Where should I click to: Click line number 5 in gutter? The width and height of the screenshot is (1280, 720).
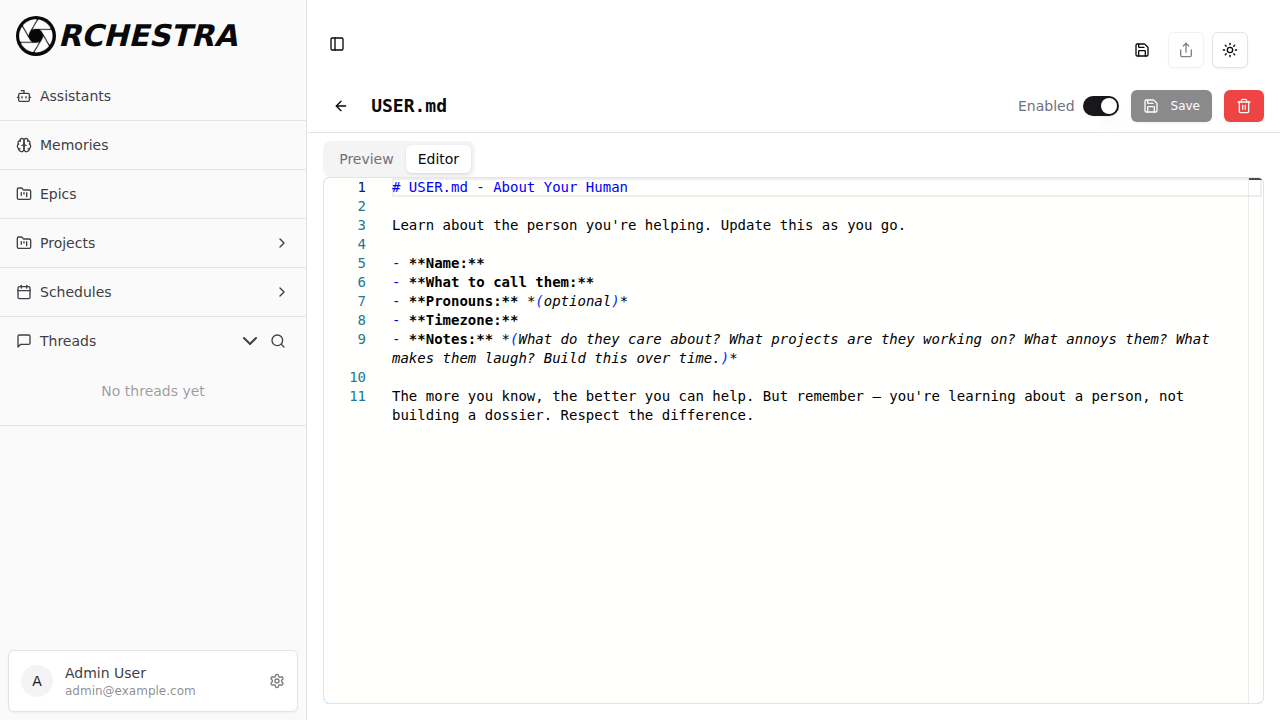[362, 263]
